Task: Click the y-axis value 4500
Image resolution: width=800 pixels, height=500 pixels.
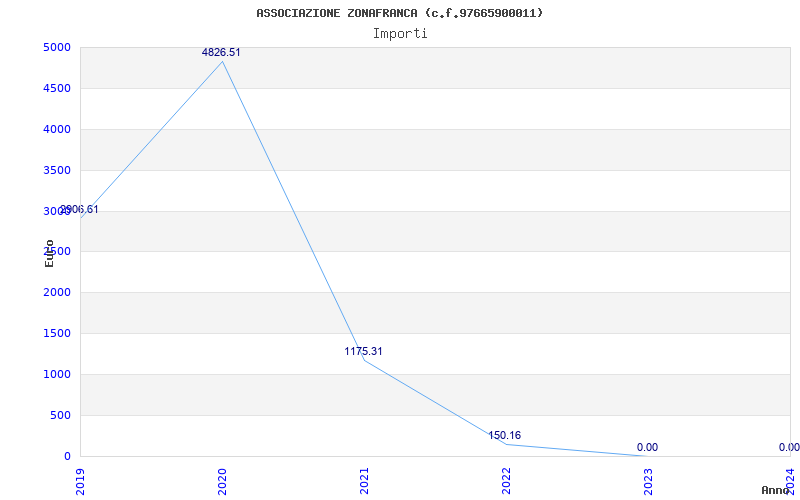Action: (57, 88)
